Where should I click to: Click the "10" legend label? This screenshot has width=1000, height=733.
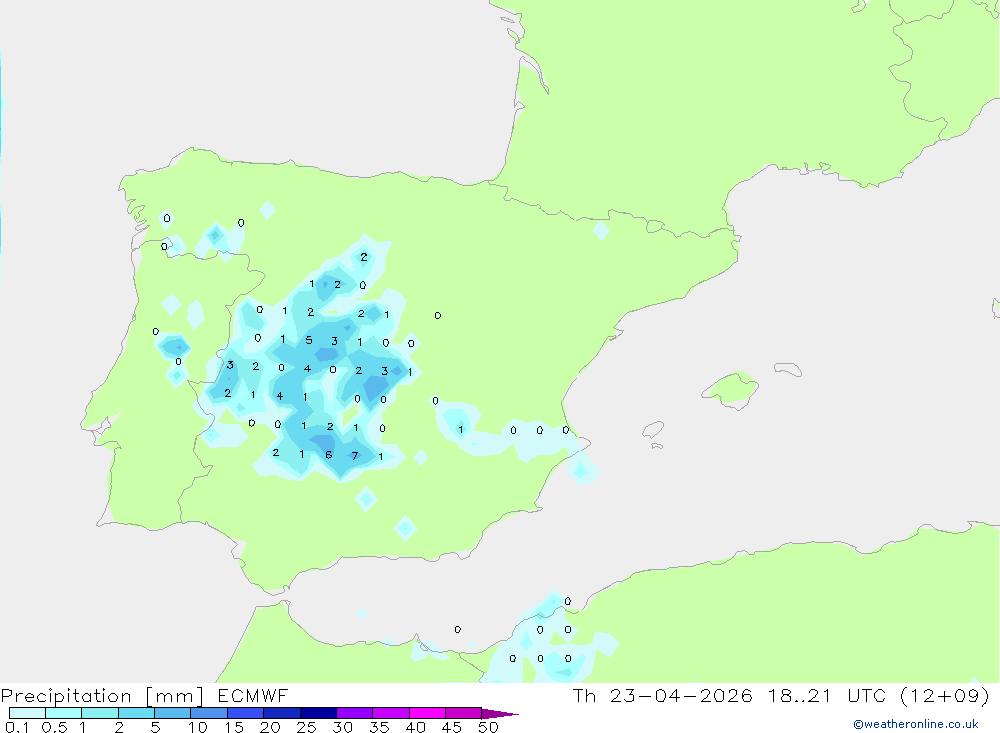197,727
